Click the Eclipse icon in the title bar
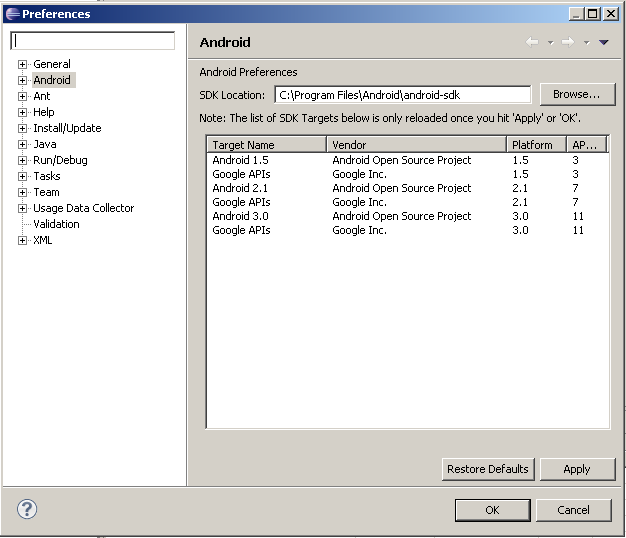This screenshot has height=538, width=626. (13, 14)
